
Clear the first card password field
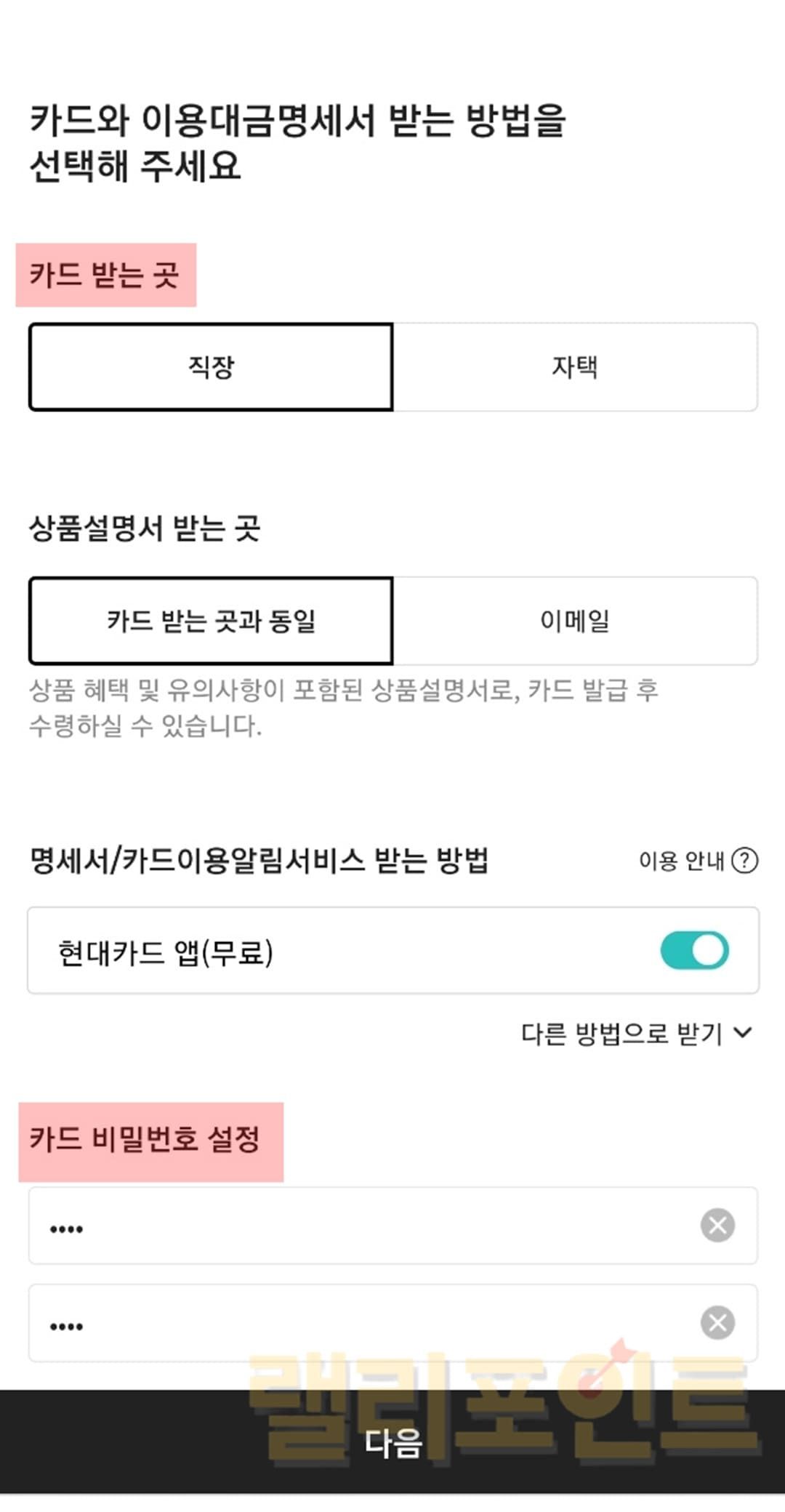717,1225
